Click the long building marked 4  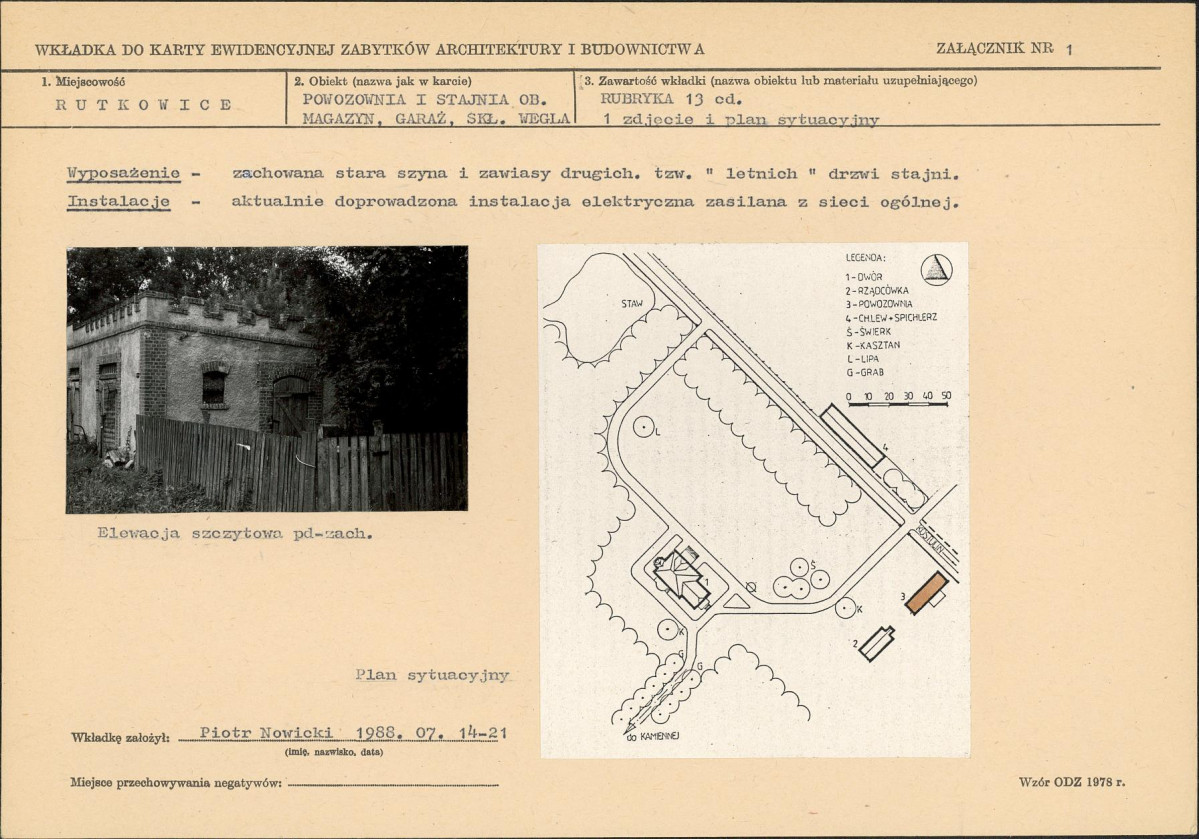coord(852,436)
